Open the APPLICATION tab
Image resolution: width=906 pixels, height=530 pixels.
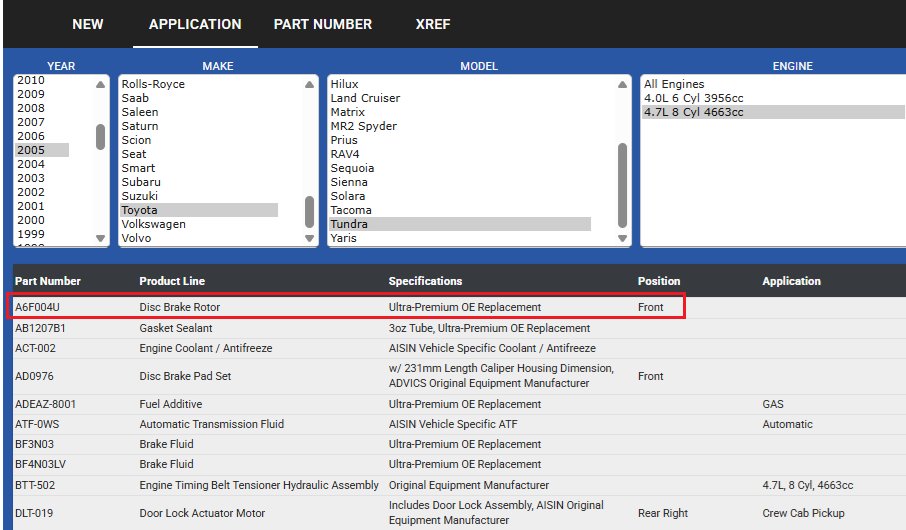pyautogui.click(x=195, y=24)
